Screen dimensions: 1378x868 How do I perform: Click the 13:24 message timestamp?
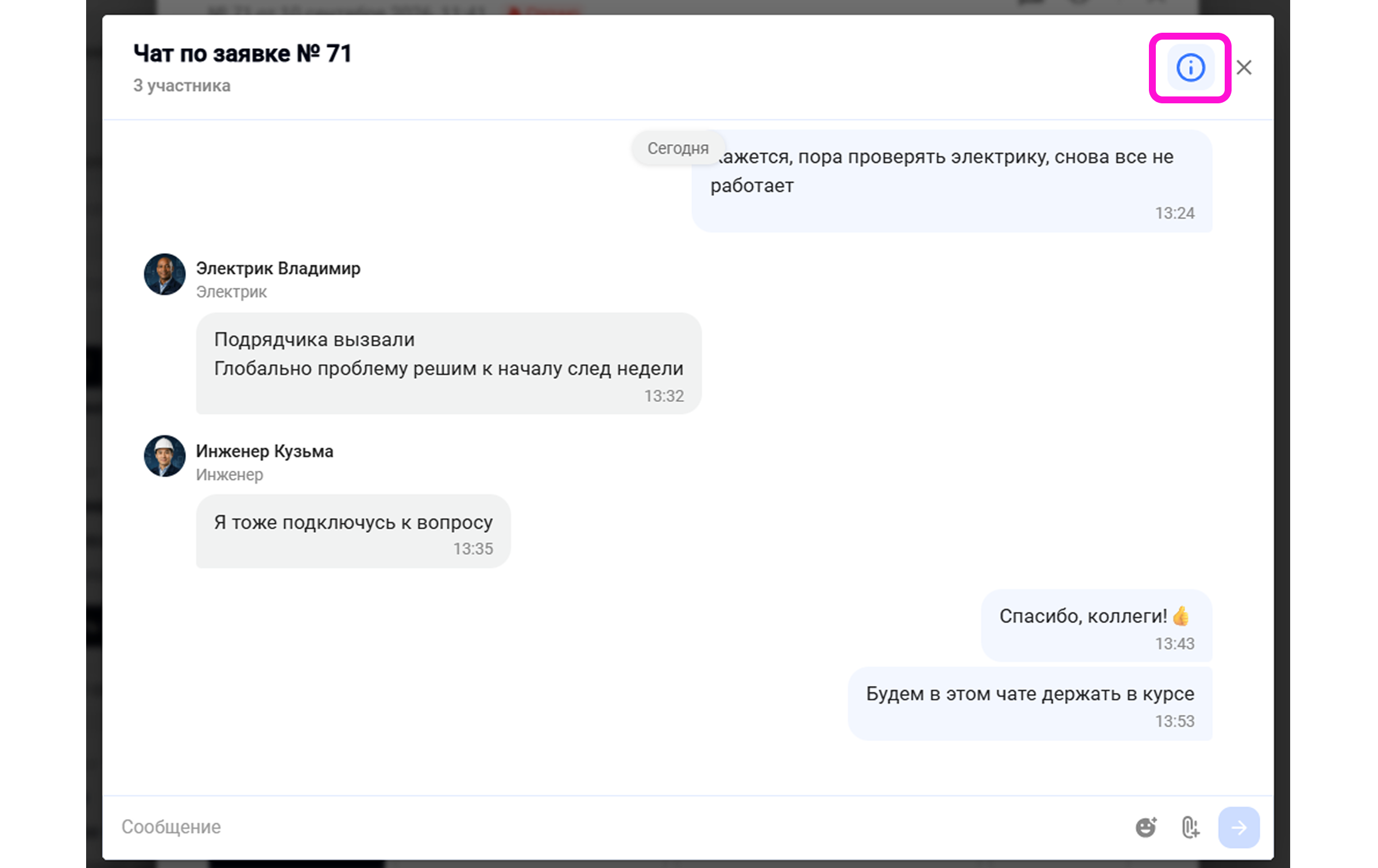(x=1175, y=213)
